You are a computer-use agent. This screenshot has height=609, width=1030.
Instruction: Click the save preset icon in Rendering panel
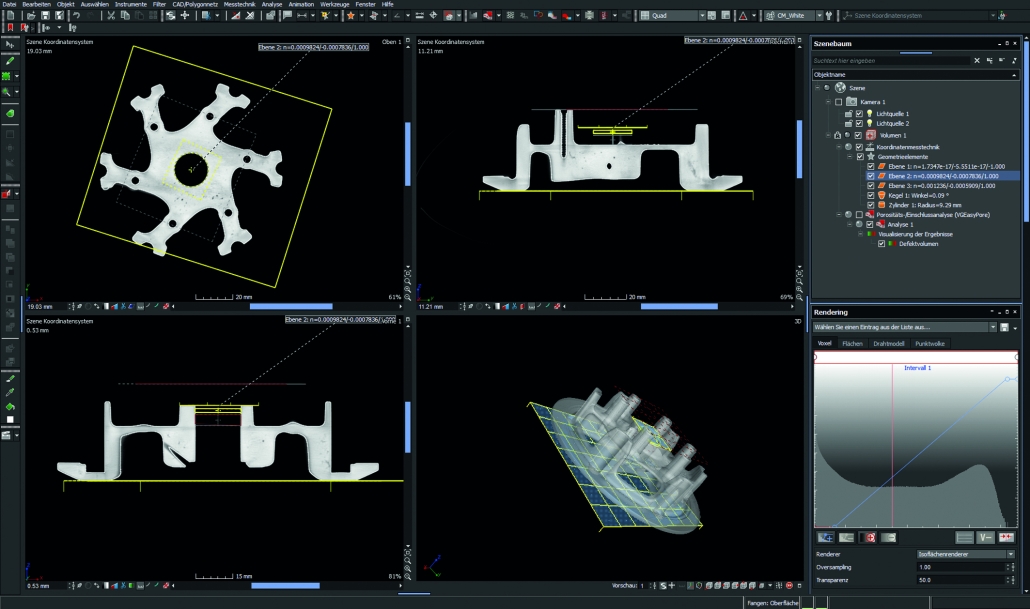(1003, 327)
